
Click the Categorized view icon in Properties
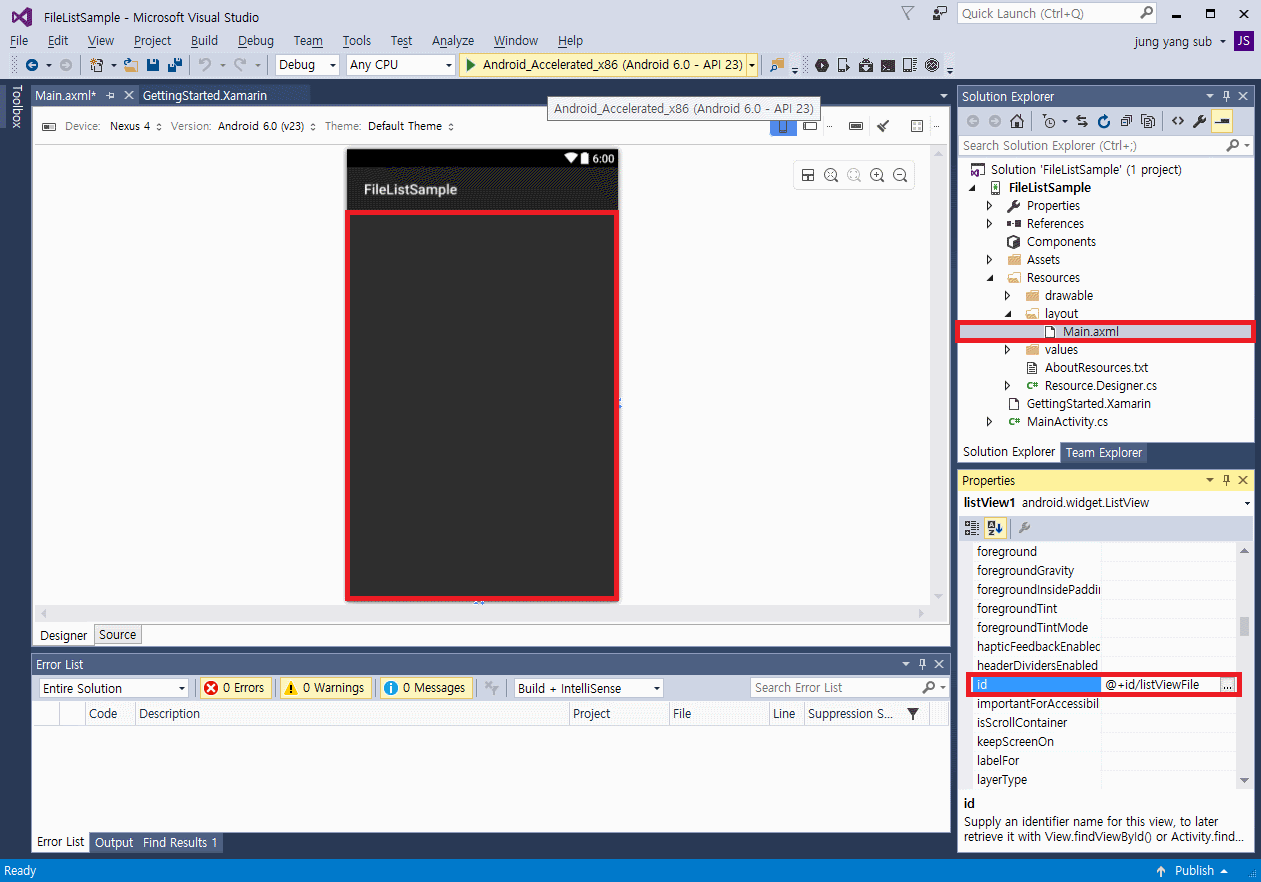pyautogui.click(x=971, y=528)
